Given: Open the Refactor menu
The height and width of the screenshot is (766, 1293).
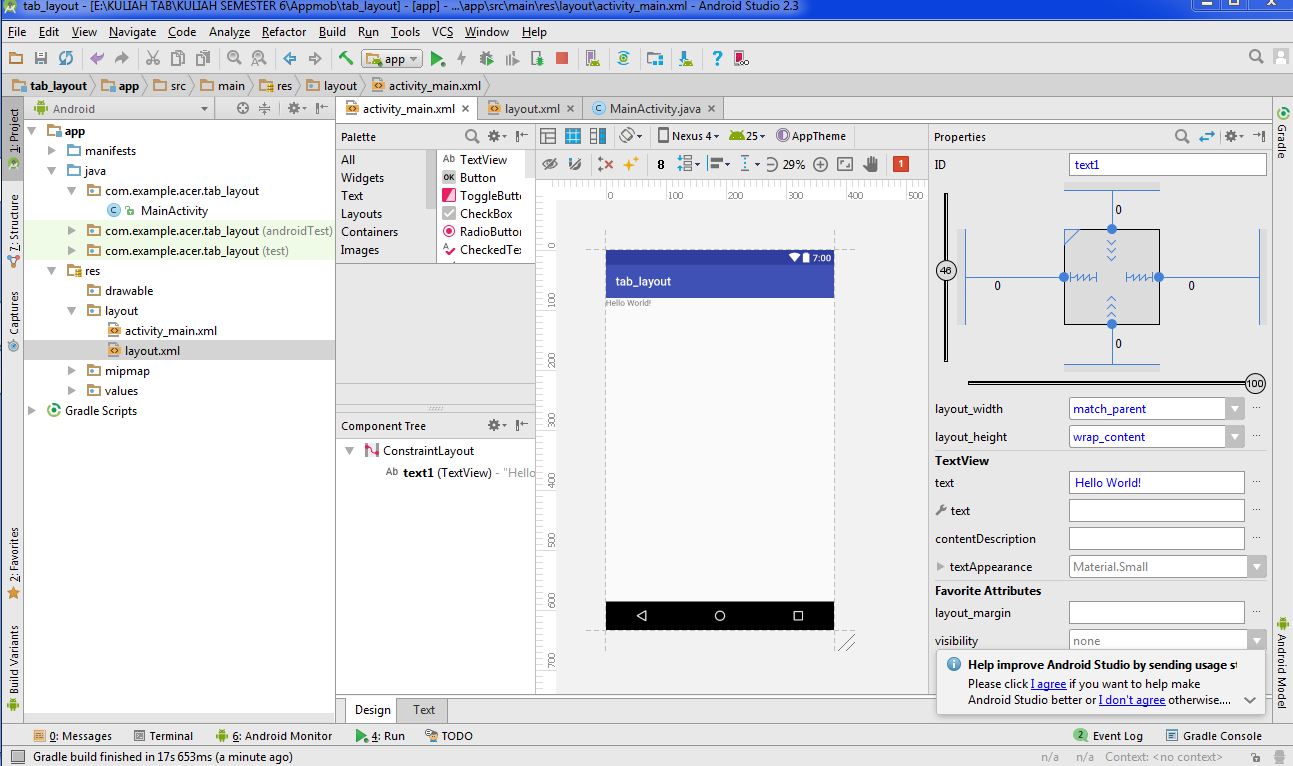Looking at the screenshot, I should (284, 32).
